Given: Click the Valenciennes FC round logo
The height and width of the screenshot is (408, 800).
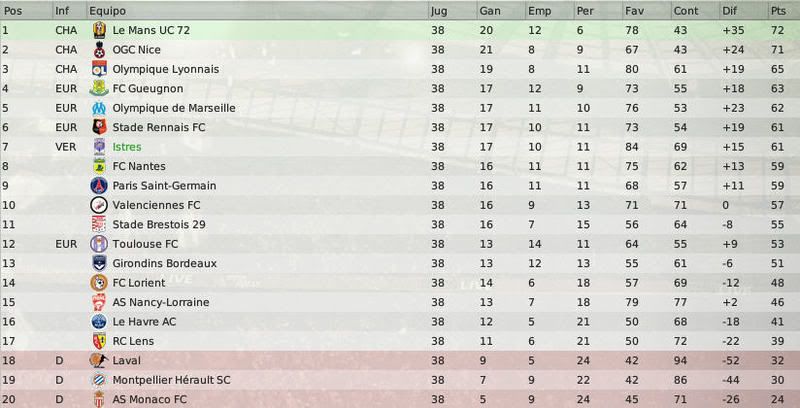Looking at the screenshot, I should 99,205.
